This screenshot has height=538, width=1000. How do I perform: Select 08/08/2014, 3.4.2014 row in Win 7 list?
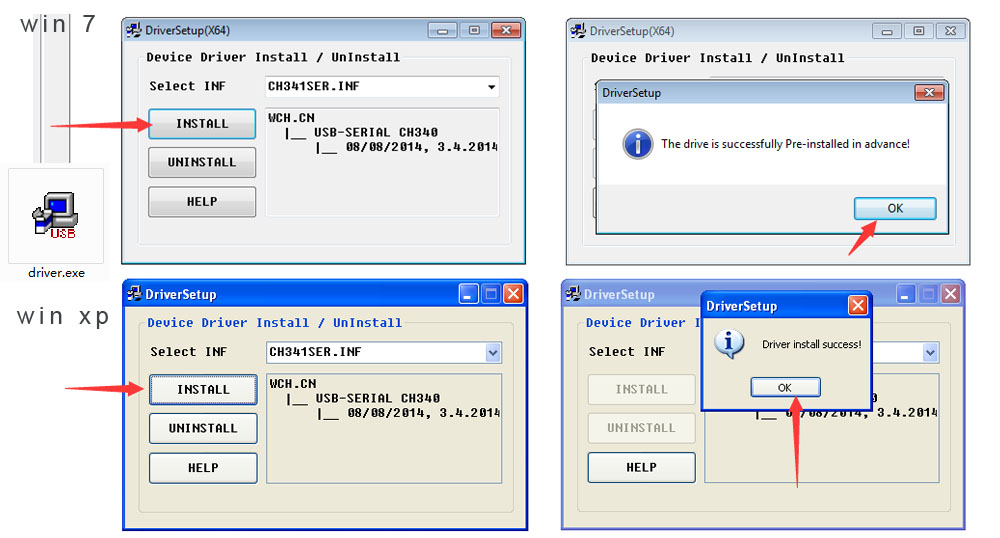421,147
